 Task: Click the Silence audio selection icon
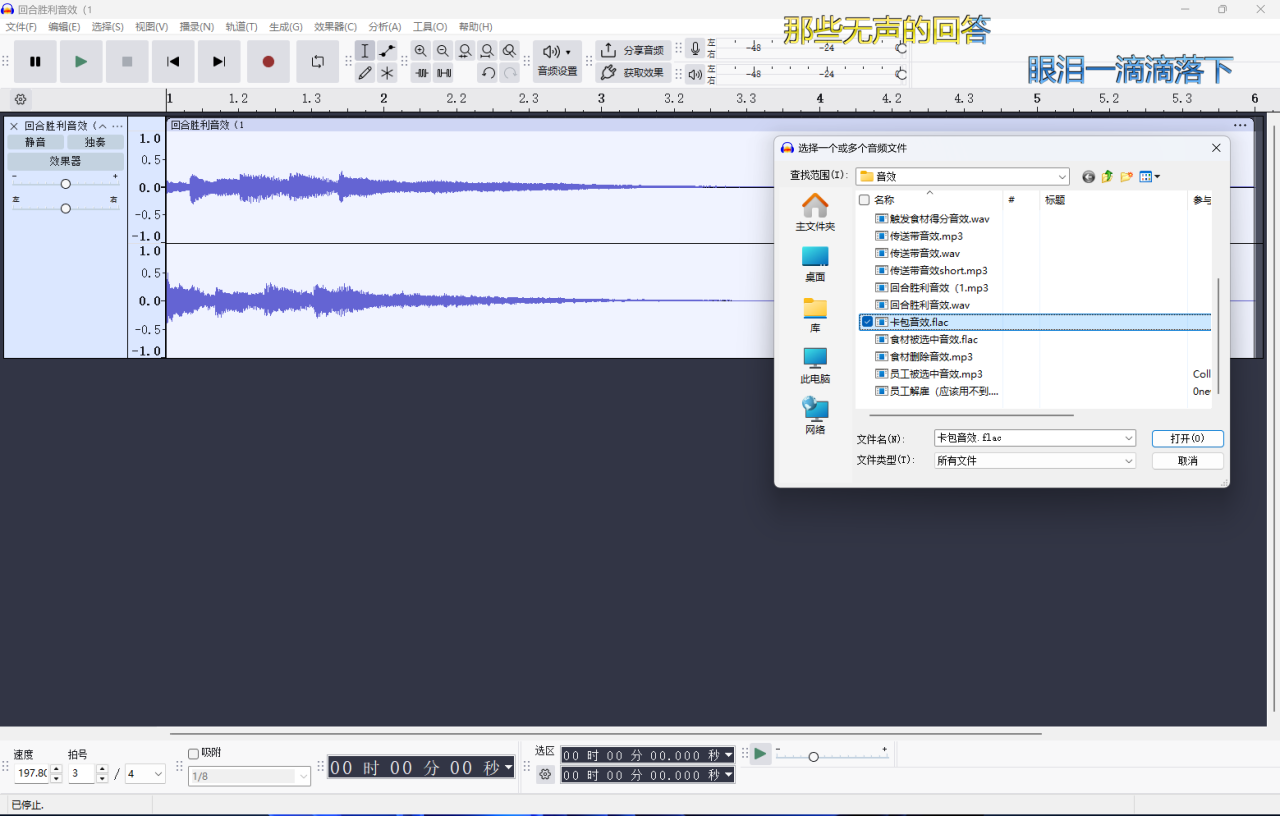point(443,73)
